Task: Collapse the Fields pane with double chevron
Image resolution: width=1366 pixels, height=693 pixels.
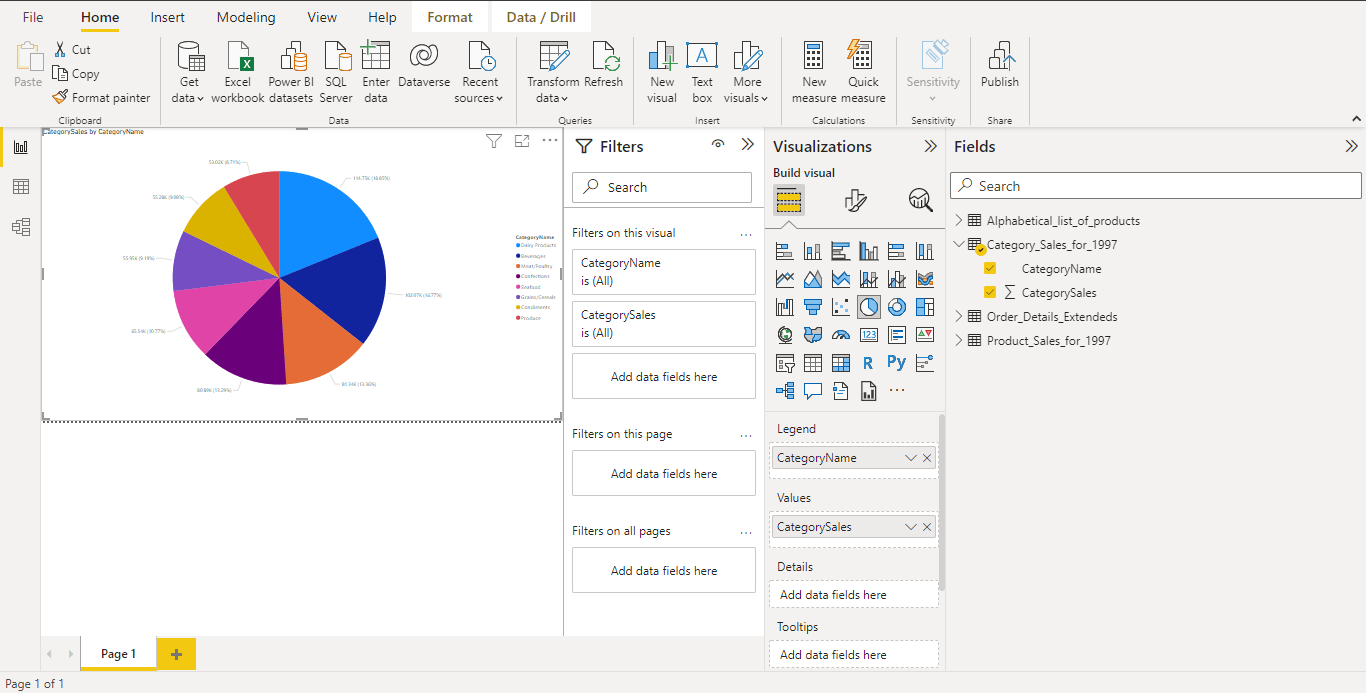Action: click(x=1352, y=146)
